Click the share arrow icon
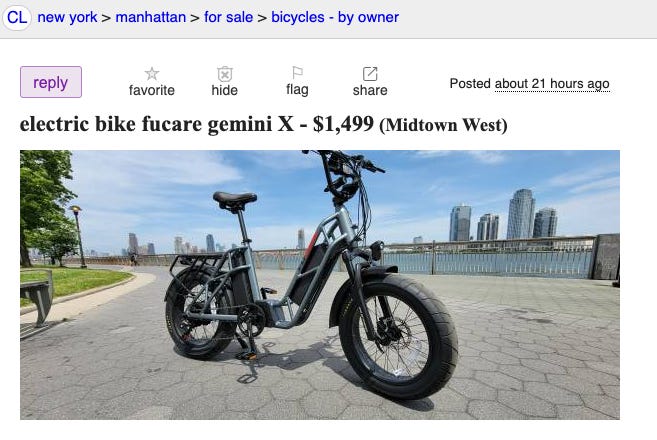The height and width of the screenshot is (440, 657). 370,74
